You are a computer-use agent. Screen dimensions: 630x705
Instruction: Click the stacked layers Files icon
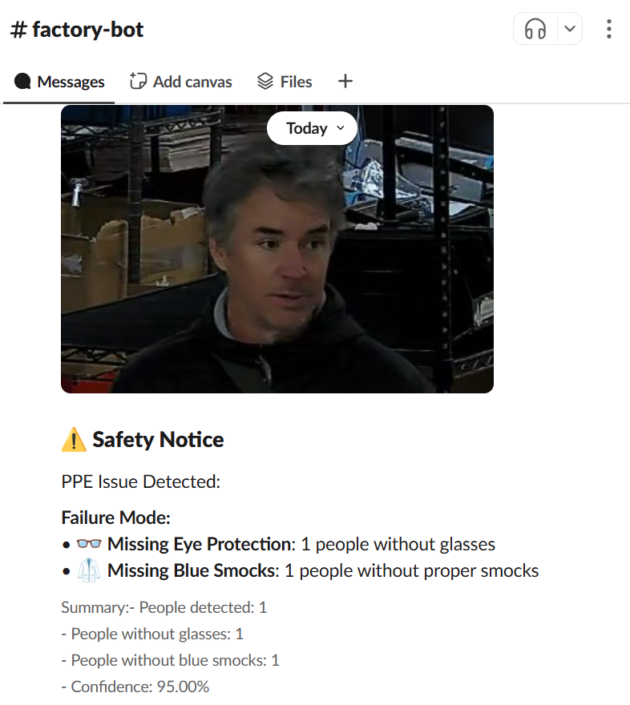point(265,81)
